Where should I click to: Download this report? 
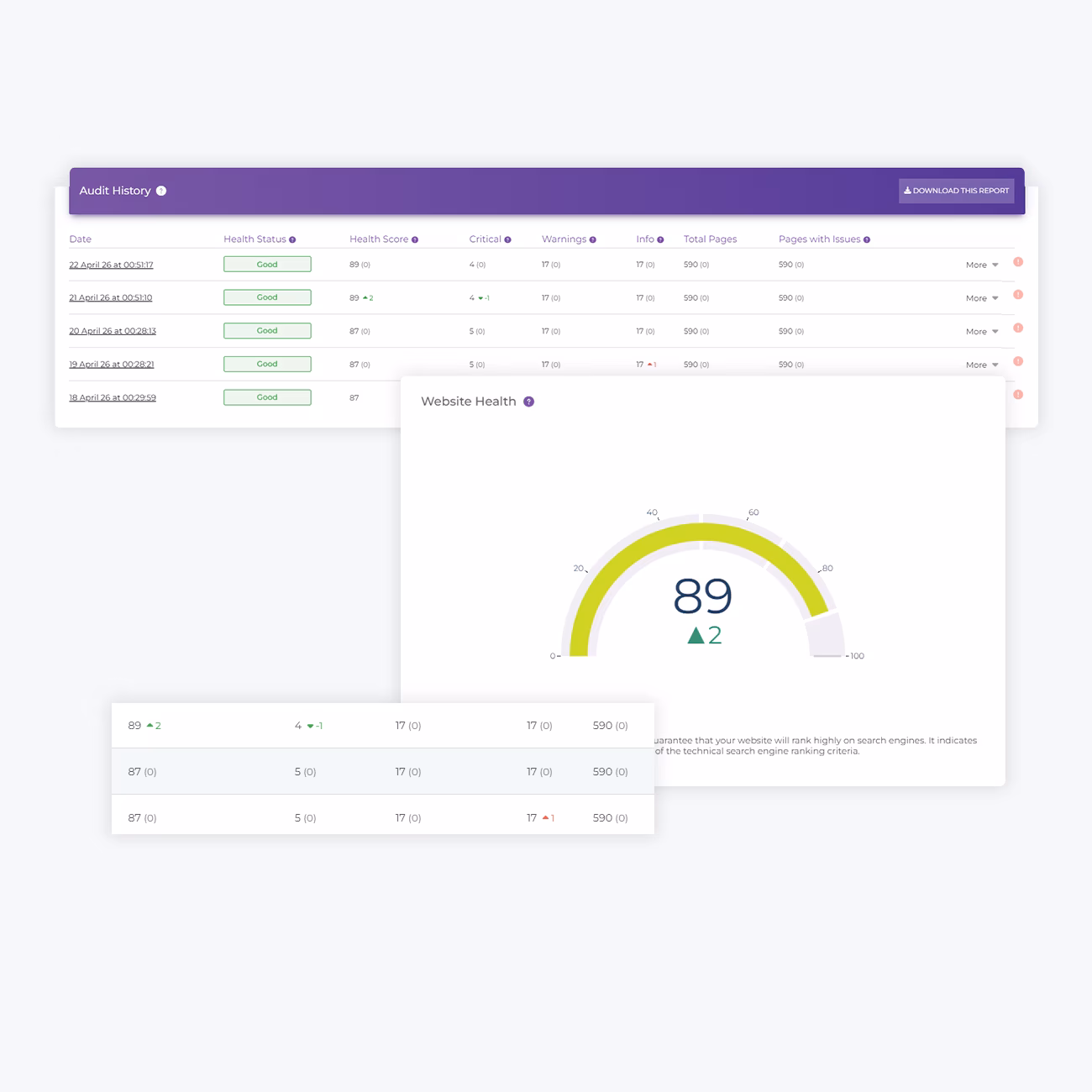956,191
